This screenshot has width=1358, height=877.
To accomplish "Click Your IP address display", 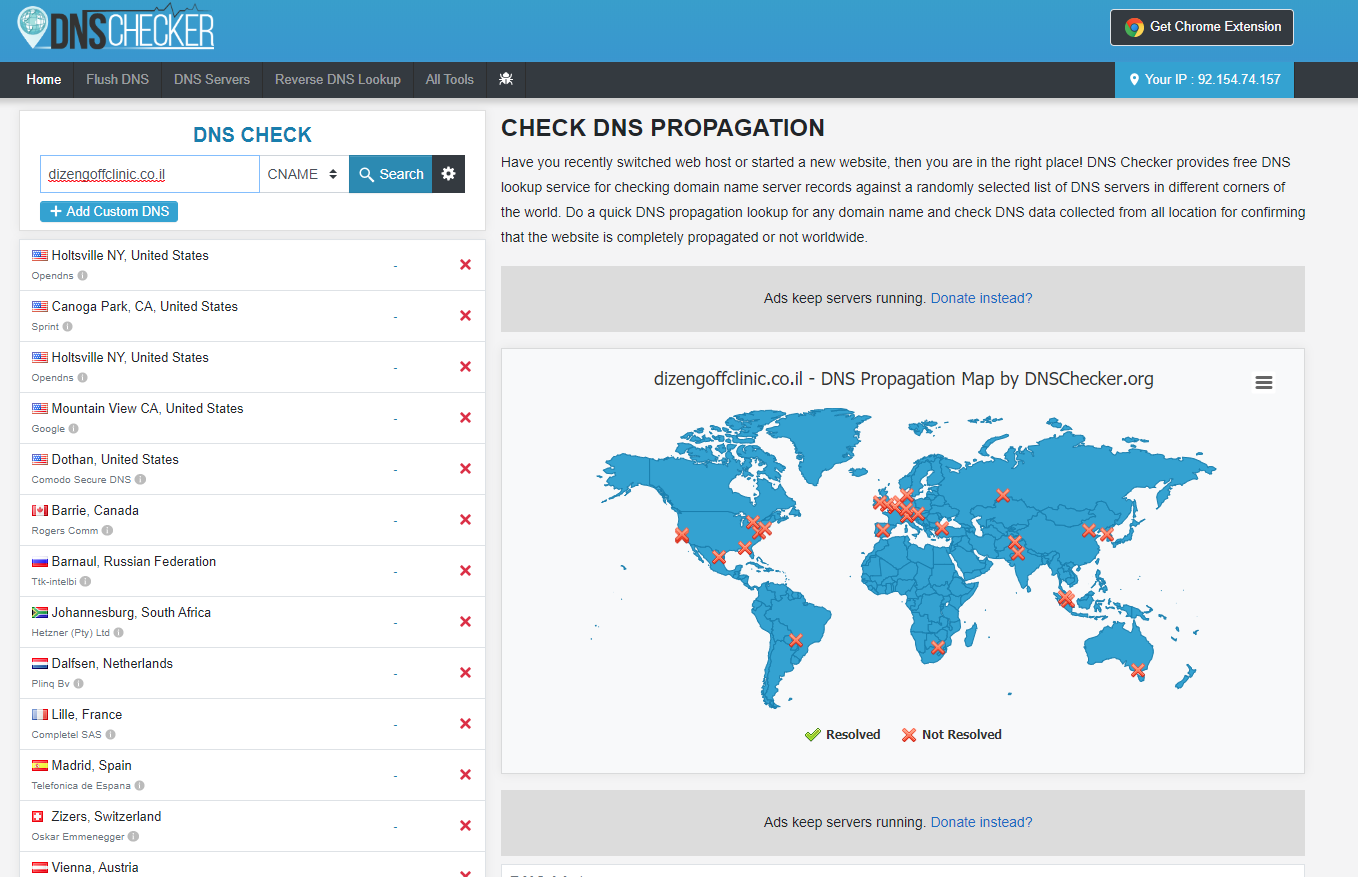I will click(1204, 79).
